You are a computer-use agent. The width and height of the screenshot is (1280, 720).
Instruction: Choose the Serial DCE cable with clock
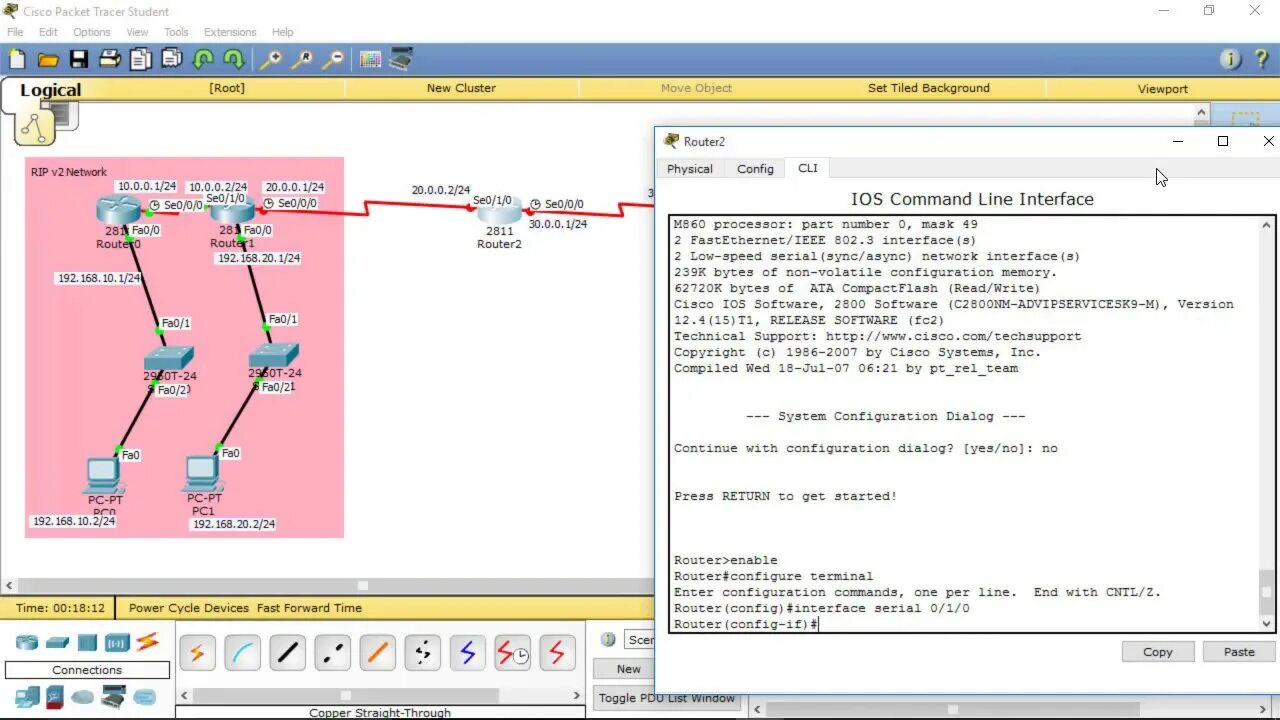[512, 654]
